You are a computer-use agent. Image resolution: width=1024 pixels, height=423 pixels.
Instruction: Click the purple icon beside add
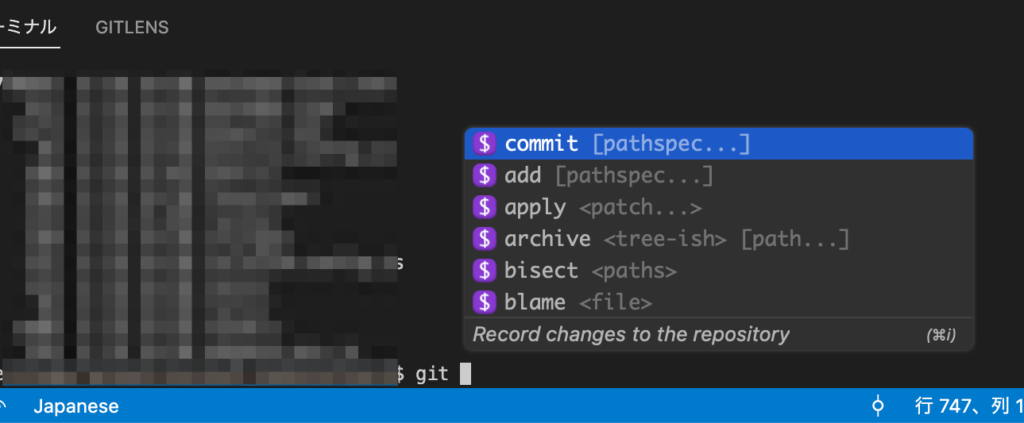pos(484,176)
